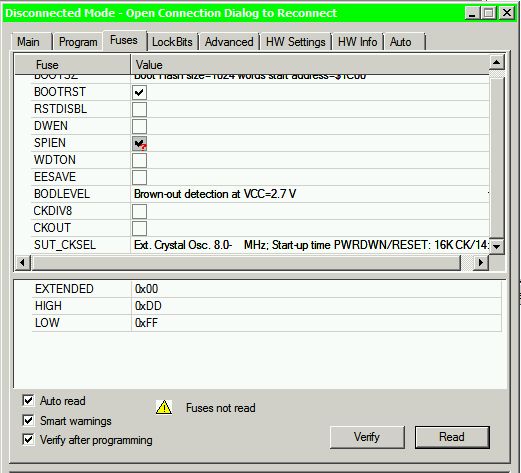Open the SUT_CKSEL clock source dropdown
Image resolution: width=521 pixels, height=473 pixels.
coord(310,245)
